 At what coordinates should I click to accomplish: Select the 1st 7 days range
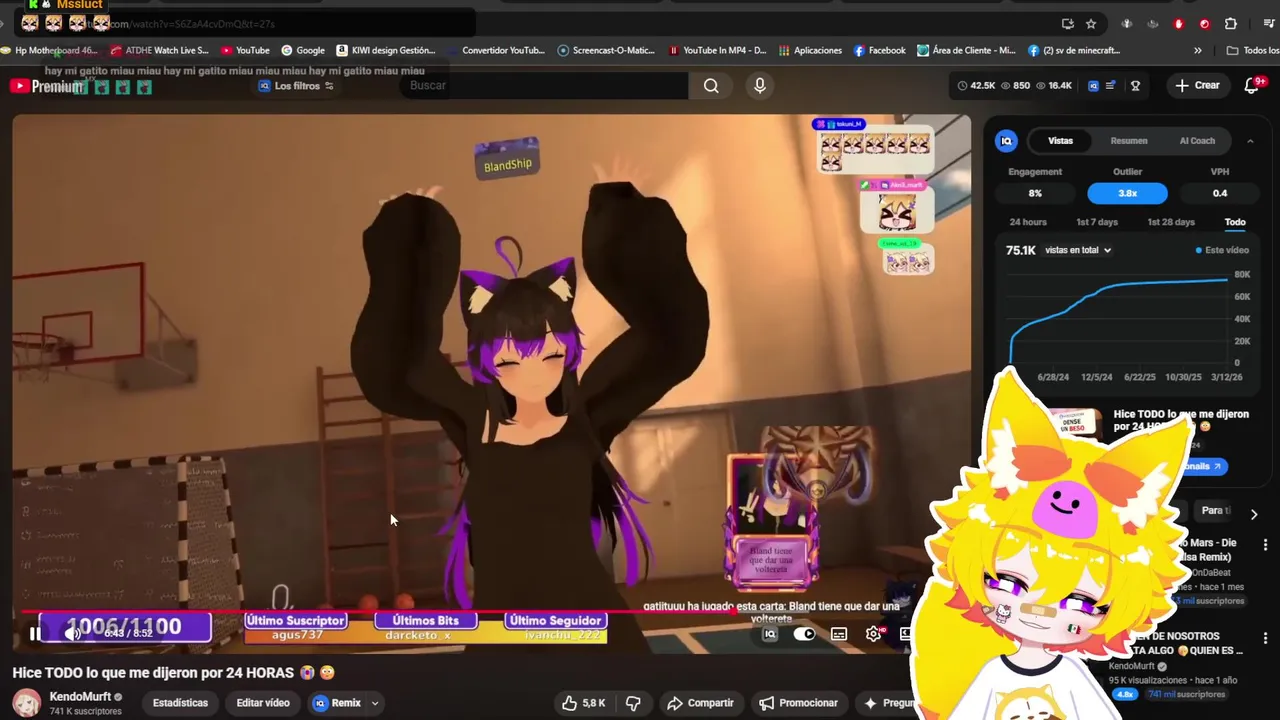click(1097, 222)
